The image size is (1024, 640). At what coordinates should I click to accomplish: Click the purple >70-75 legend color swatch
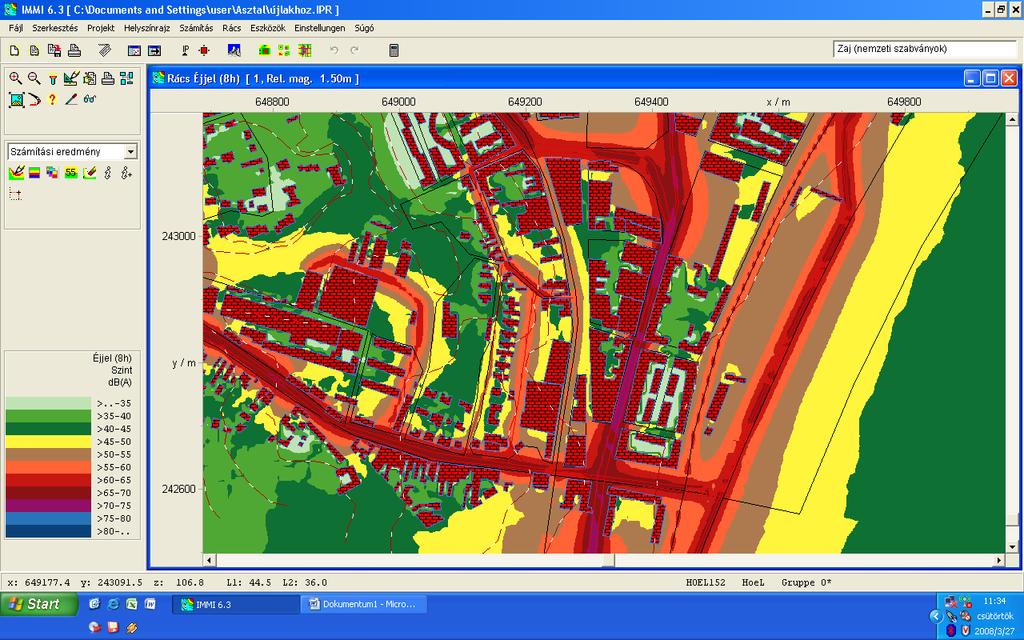[48, 505]
